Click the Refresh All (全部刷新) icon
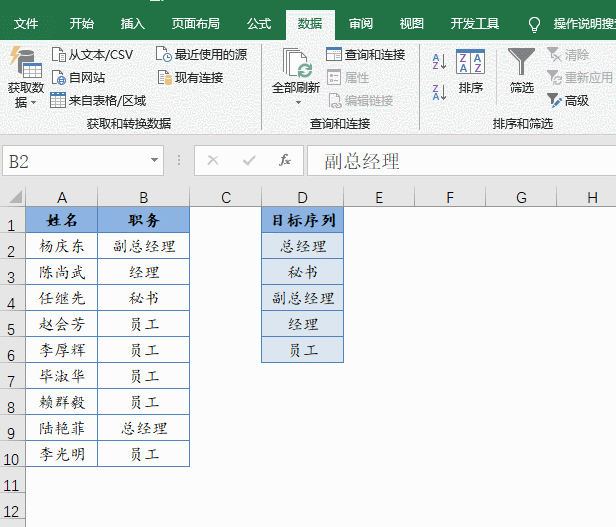616x527 pixels. (x=297, y=63)
